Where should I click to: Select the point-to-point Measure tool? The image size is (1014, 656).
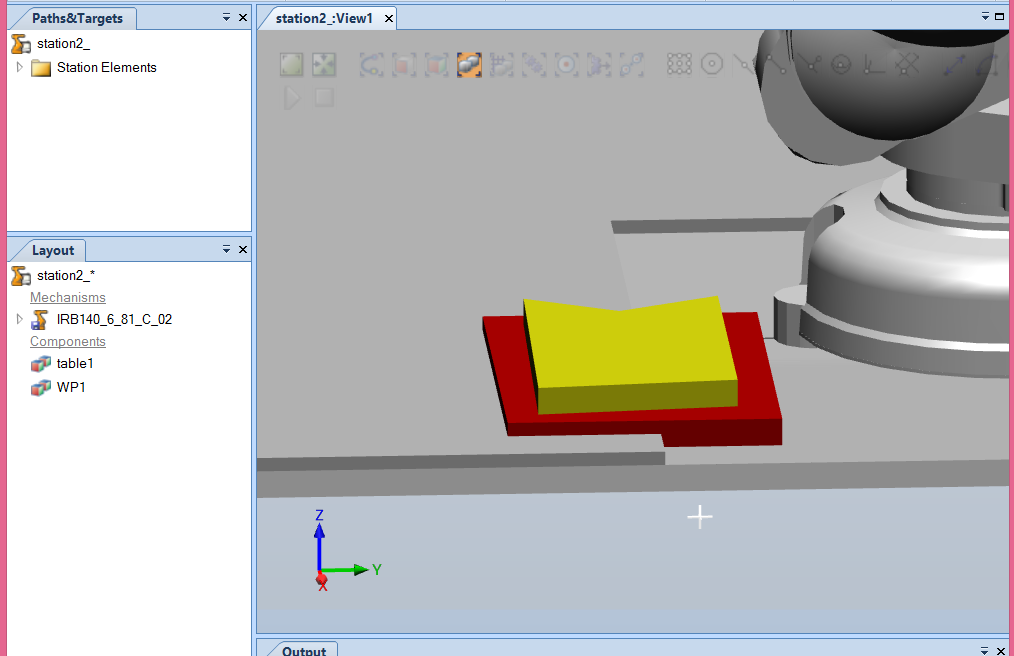coord(952,63)
